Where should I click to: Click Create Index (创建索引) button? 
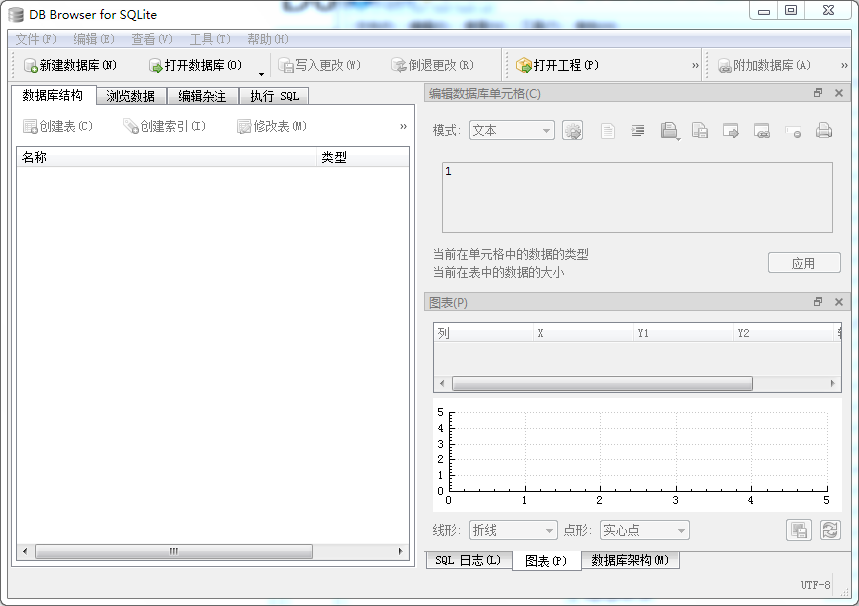[x=164, y=127]
